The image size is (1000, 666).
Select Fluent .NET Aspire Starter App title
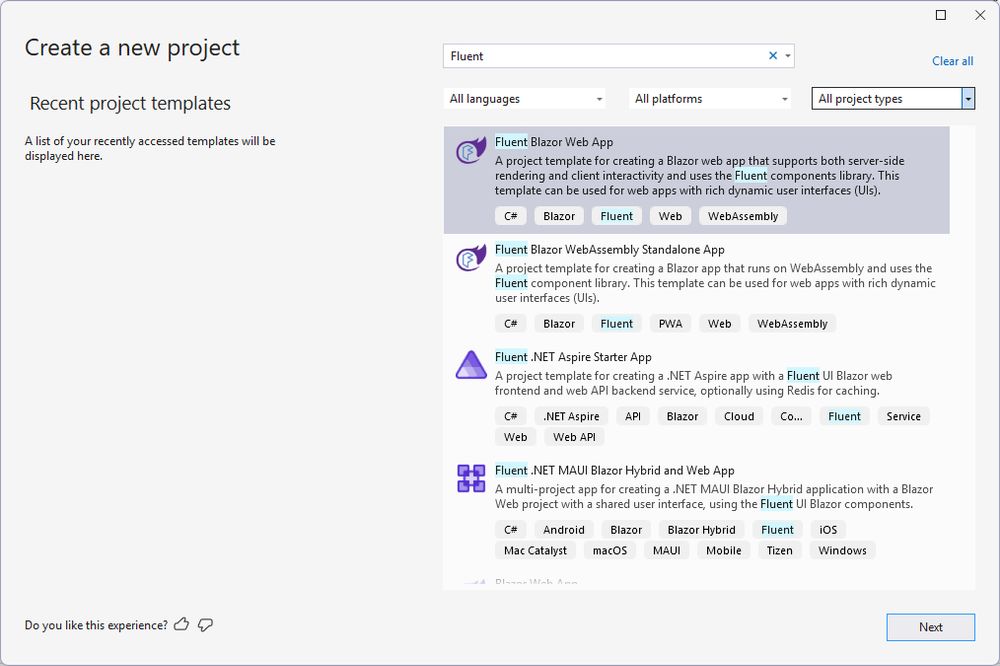(x=573, y=357)
